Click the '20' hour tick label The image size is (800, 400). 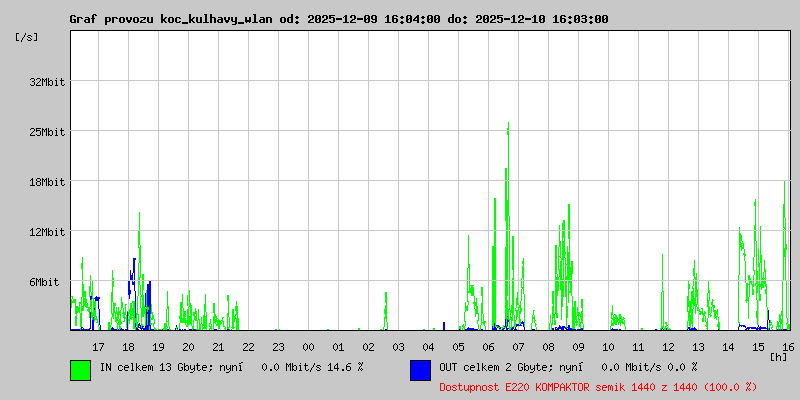188,347
